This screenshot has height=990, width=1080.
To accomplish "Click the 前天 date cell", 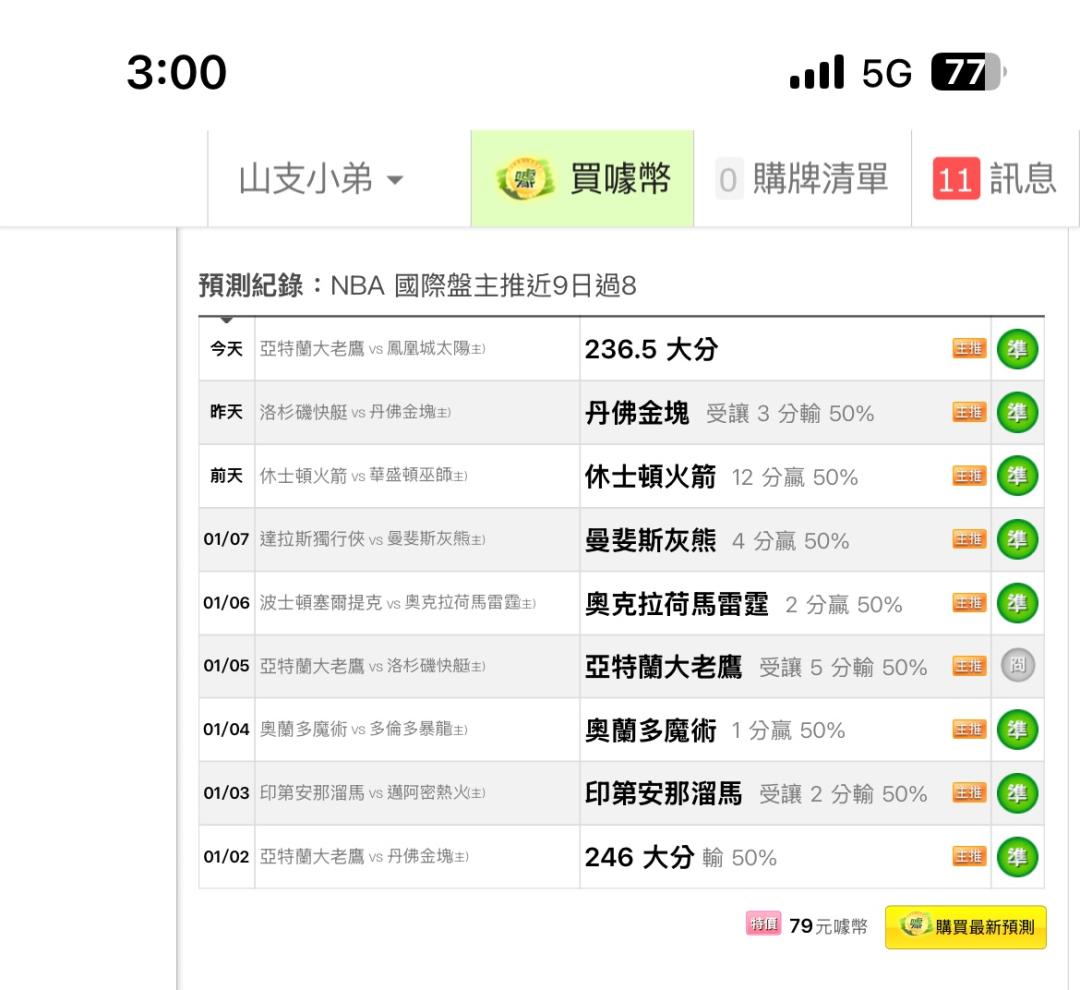I will (227, 475).
